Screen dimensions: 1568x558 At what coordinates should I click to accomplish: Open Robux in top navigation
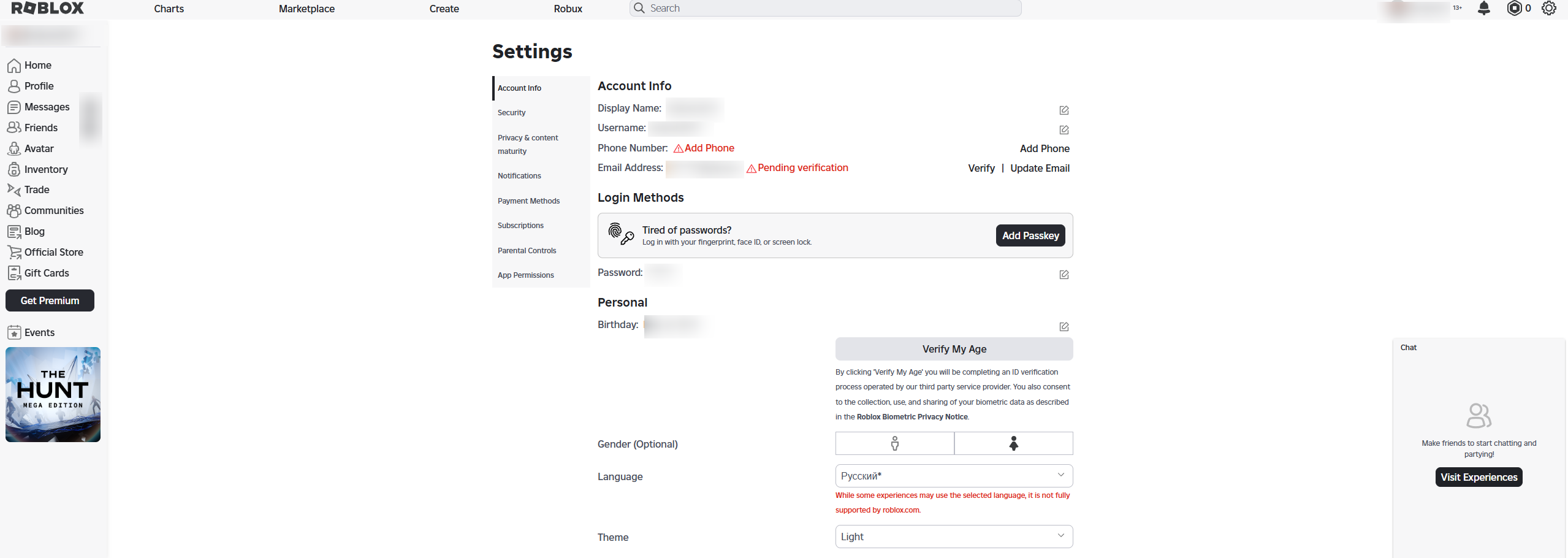[568, 9]
